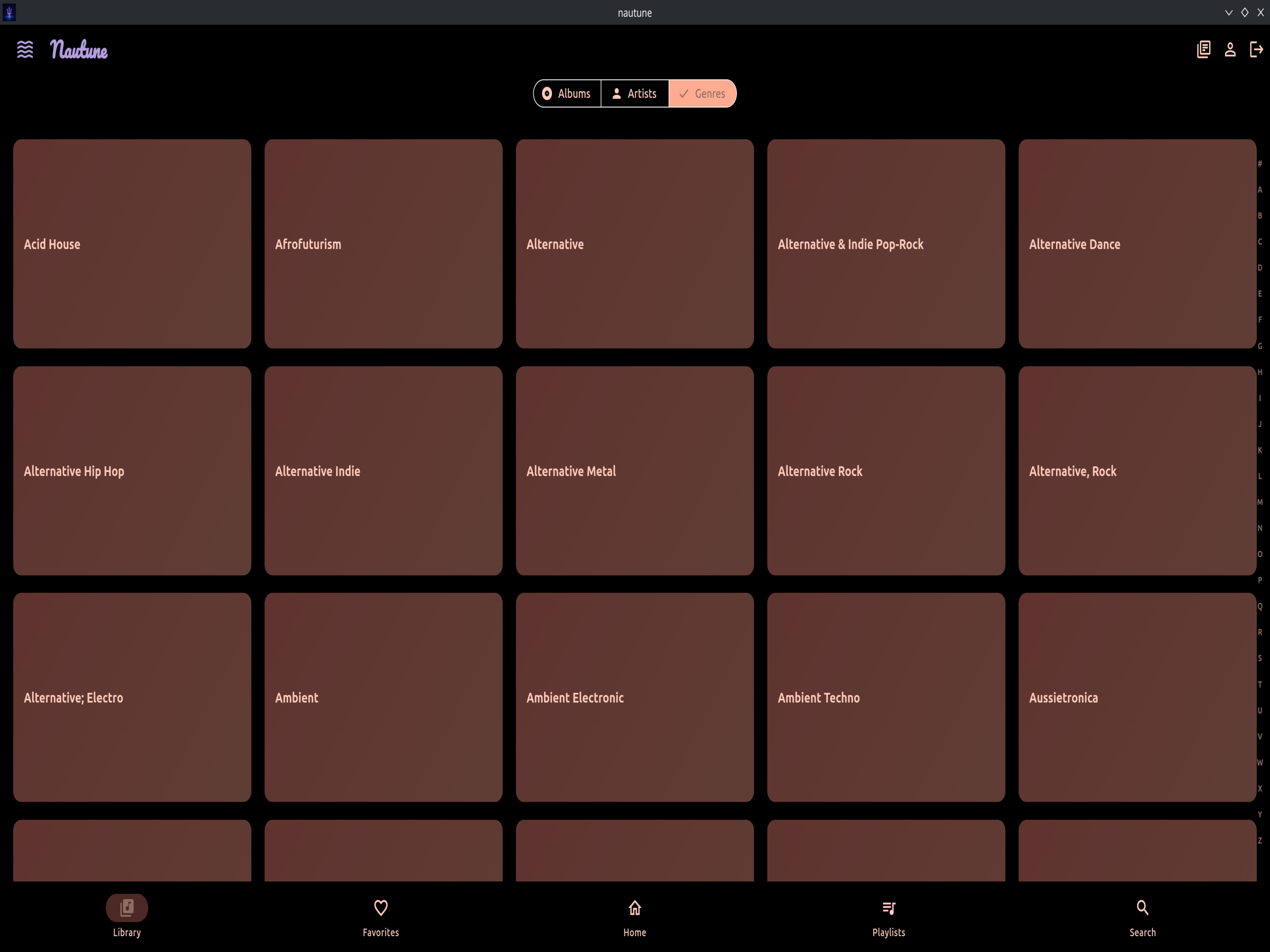Jump to letter C in alphabet index
The width and height of the screenshot is (1270, 952).
pos(1260,242)
